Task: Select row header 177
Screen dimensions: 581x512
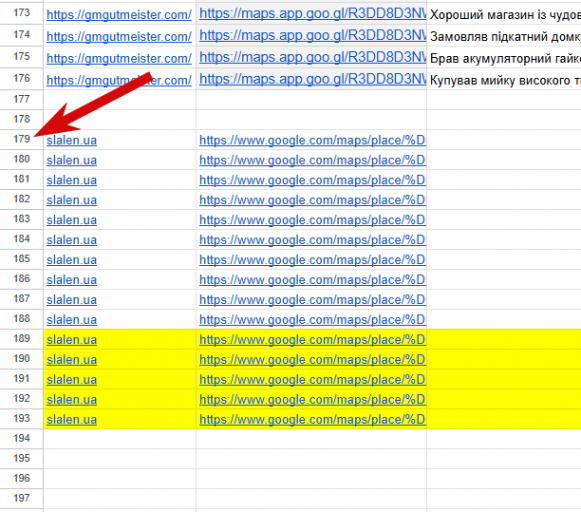Action: 21,99
